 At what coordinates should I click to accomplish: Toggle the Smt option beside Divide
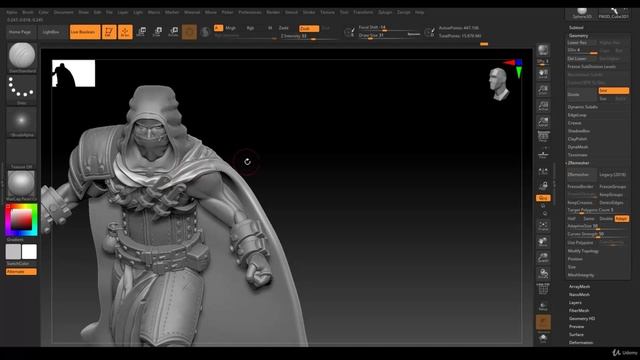click(613, 91)
